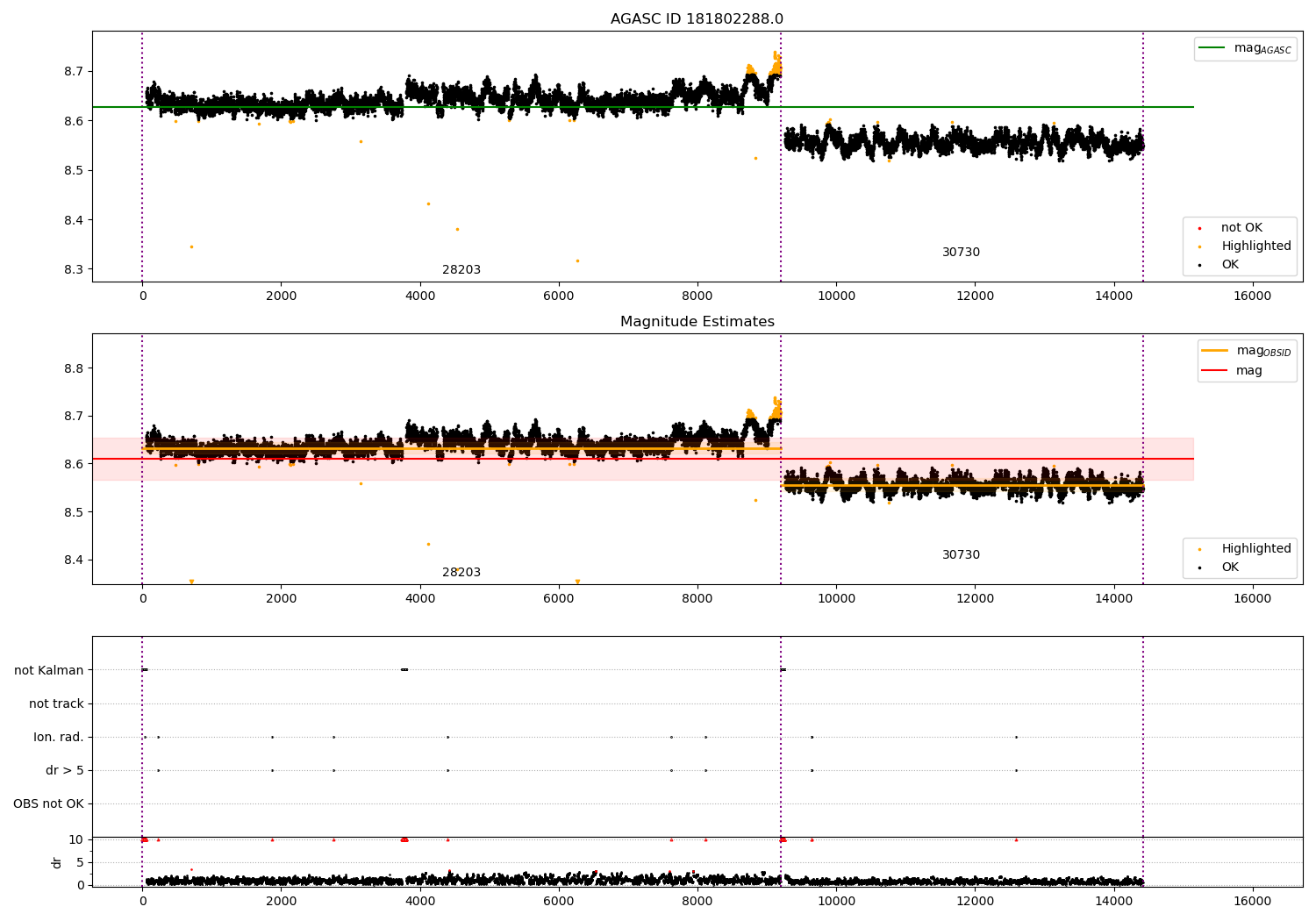Click the rotated 'dr' y-axis label
This screenshot has height=921, width=1316.
57,862
